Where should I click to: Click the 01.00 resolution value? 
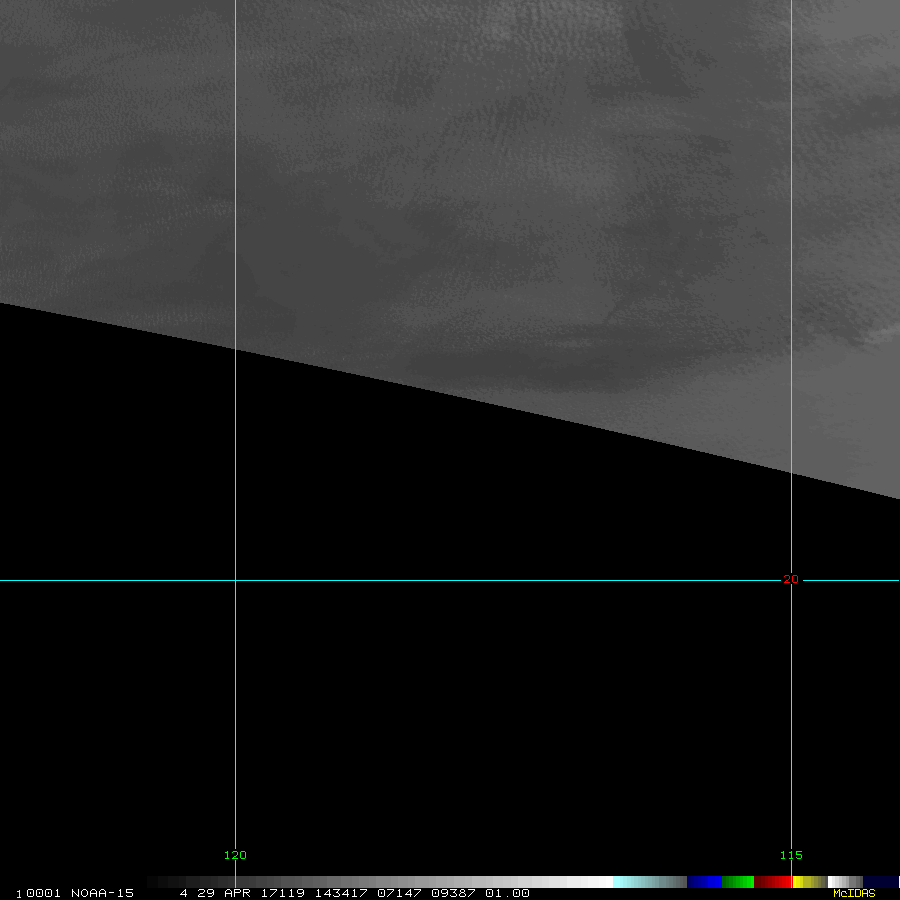point(507,893)
